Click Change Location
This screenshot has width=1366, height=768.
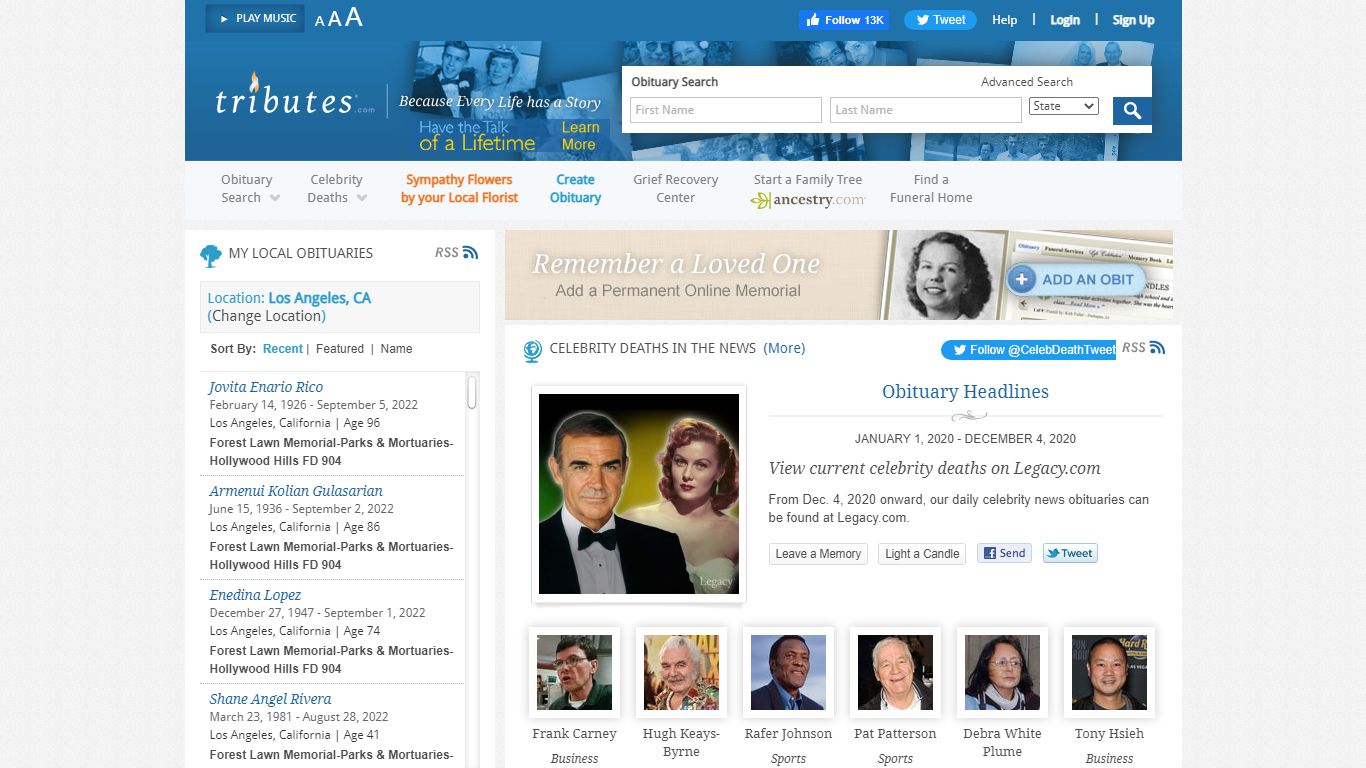[x=267, y=316]
